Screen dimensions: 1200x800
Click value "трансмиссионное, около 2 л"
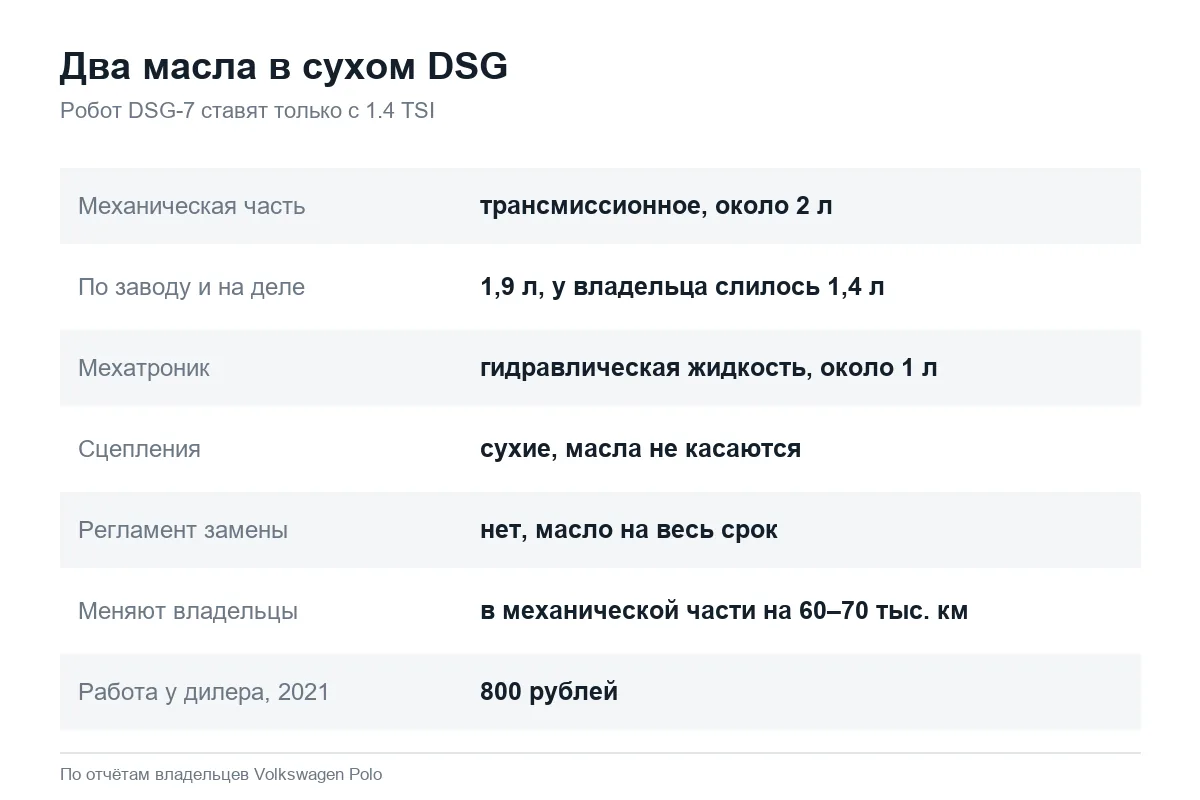(656, 206)
